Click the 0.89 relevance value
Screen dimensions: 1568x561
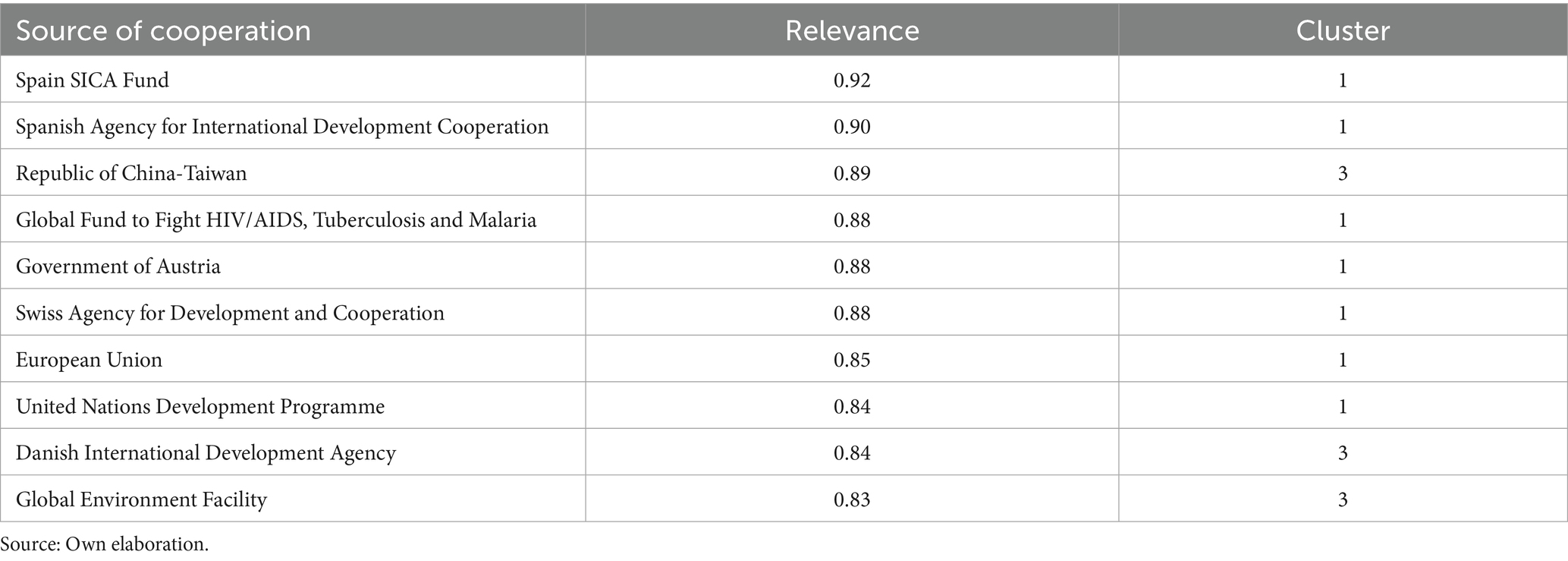pyautogui.click(x=851, y=173)
